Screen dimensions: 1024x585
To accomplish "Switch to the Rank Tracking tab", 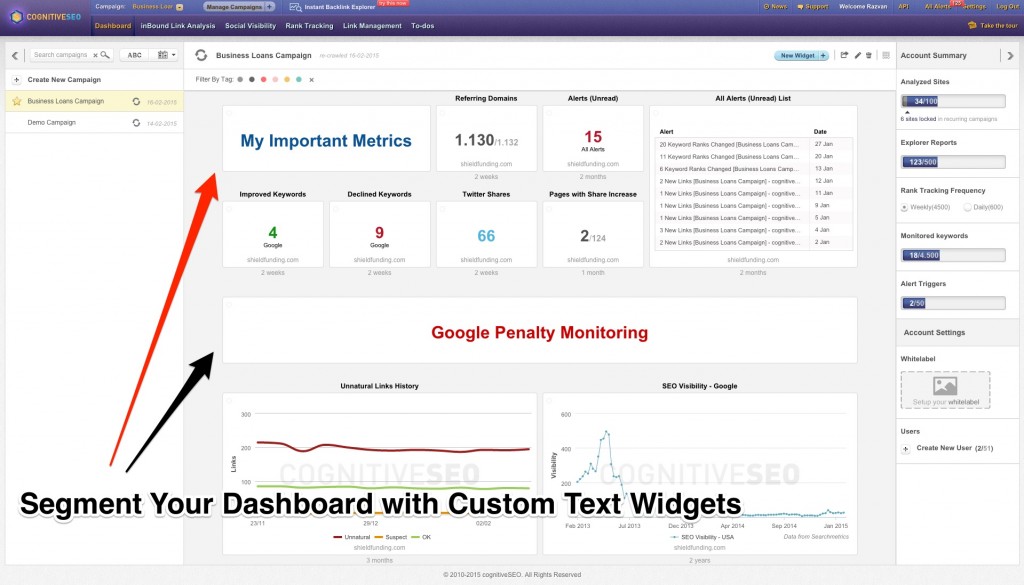I will click(x=310, y=26).
